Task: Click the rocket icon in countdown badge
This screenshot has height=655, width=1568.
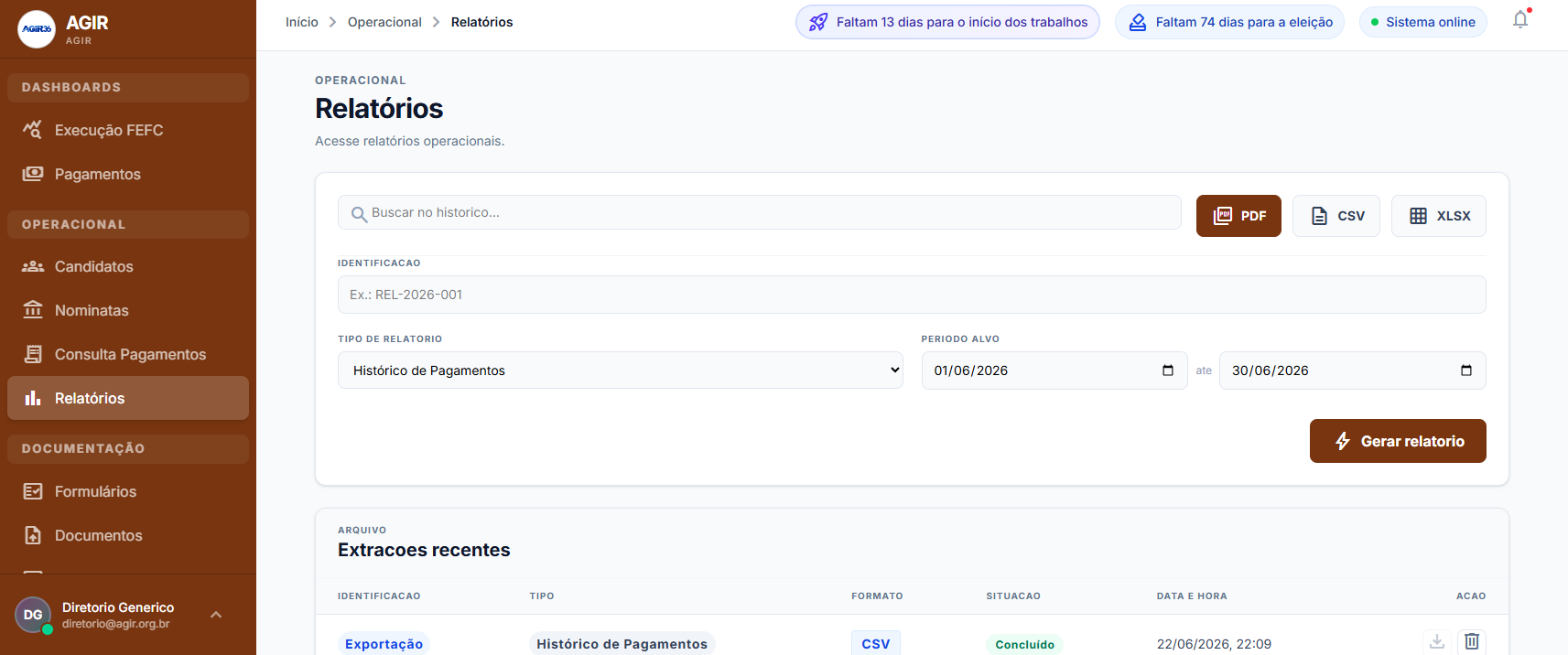Action: point(818,22)
